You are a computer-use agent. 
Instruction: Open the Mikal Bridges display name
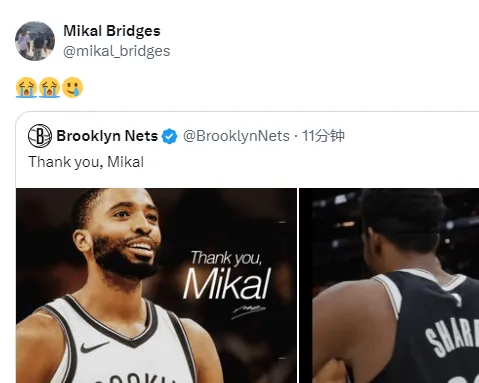112,31
